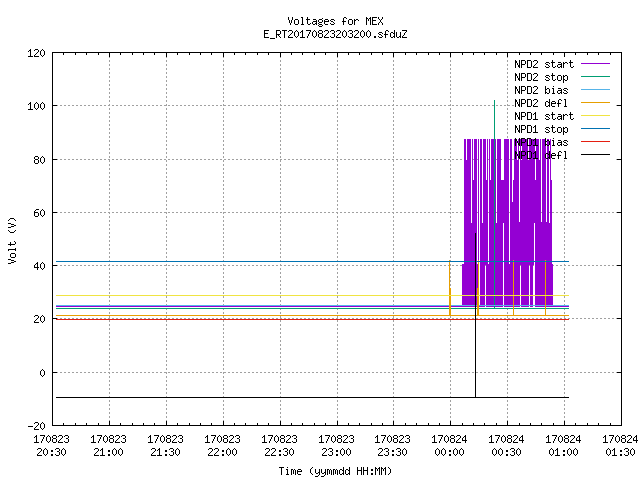Click the x-axis label "Time (yymmdd HH:MM)"
The image size is (640, 480).
pyautogui.click(x=335, y=471)
